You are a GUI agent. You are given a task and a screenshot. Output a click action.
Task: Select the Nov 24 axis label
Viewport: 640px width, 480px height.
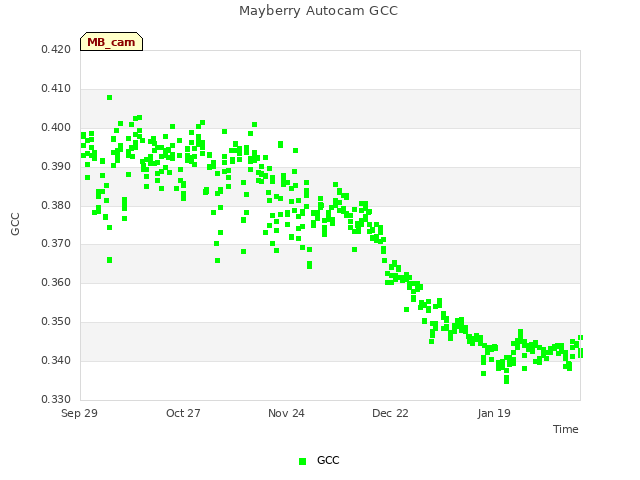pyautogui.click(x=286, y=413)
